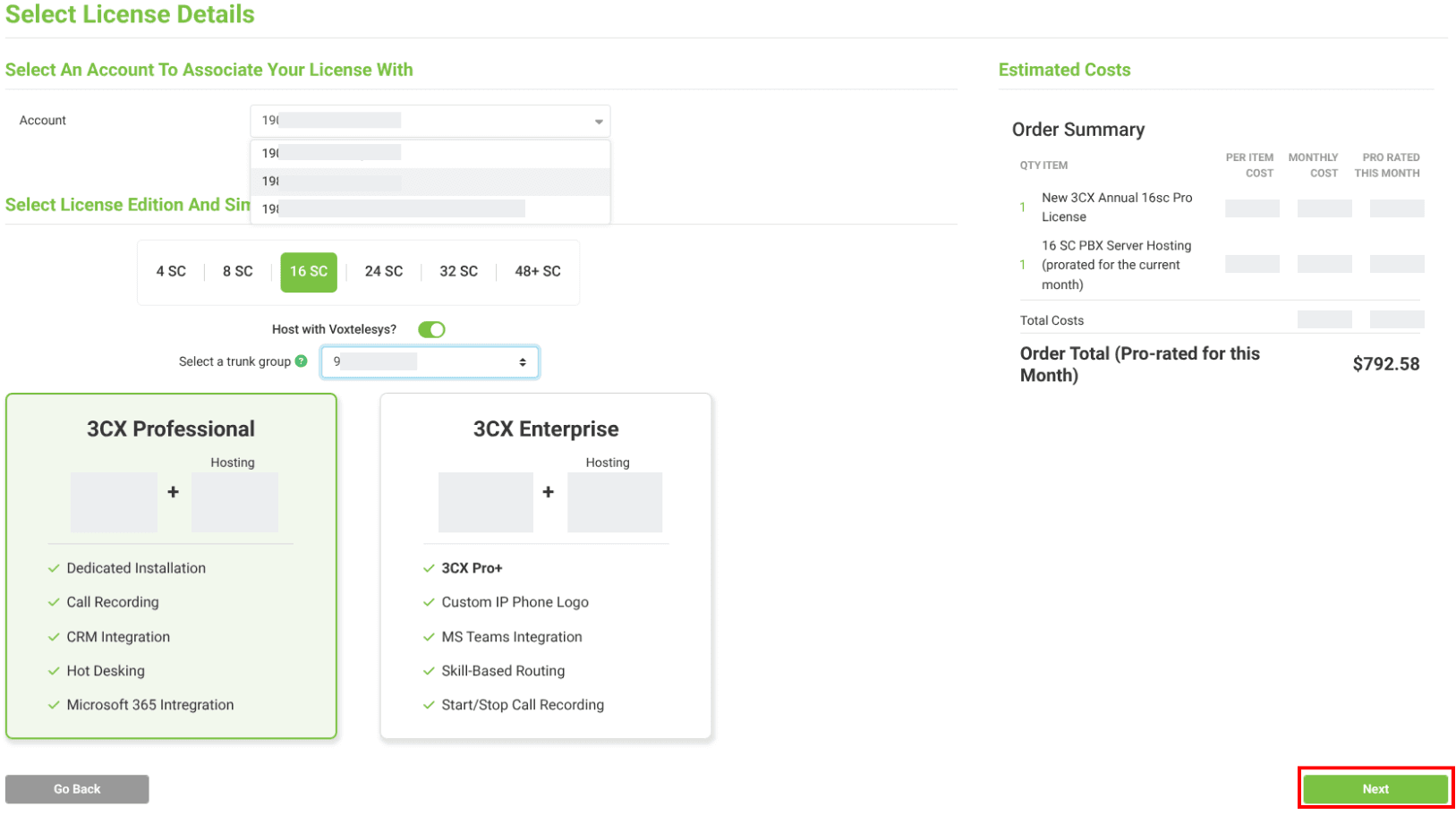The image size is (1456, 815).
Task: Click the 3CX Pro+ feature text
Action: tap(472, 568)
